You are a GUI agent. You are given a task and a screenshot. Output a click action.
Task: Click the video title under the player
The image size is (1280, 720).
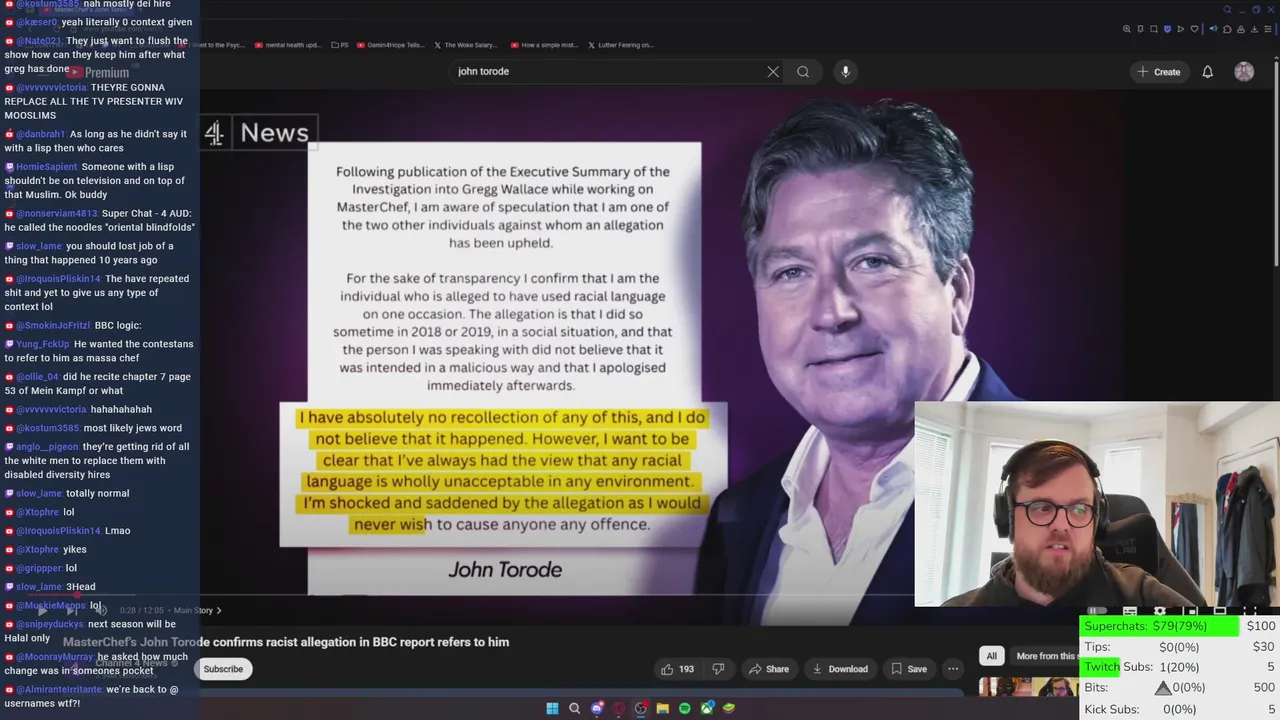coord(286,642)
